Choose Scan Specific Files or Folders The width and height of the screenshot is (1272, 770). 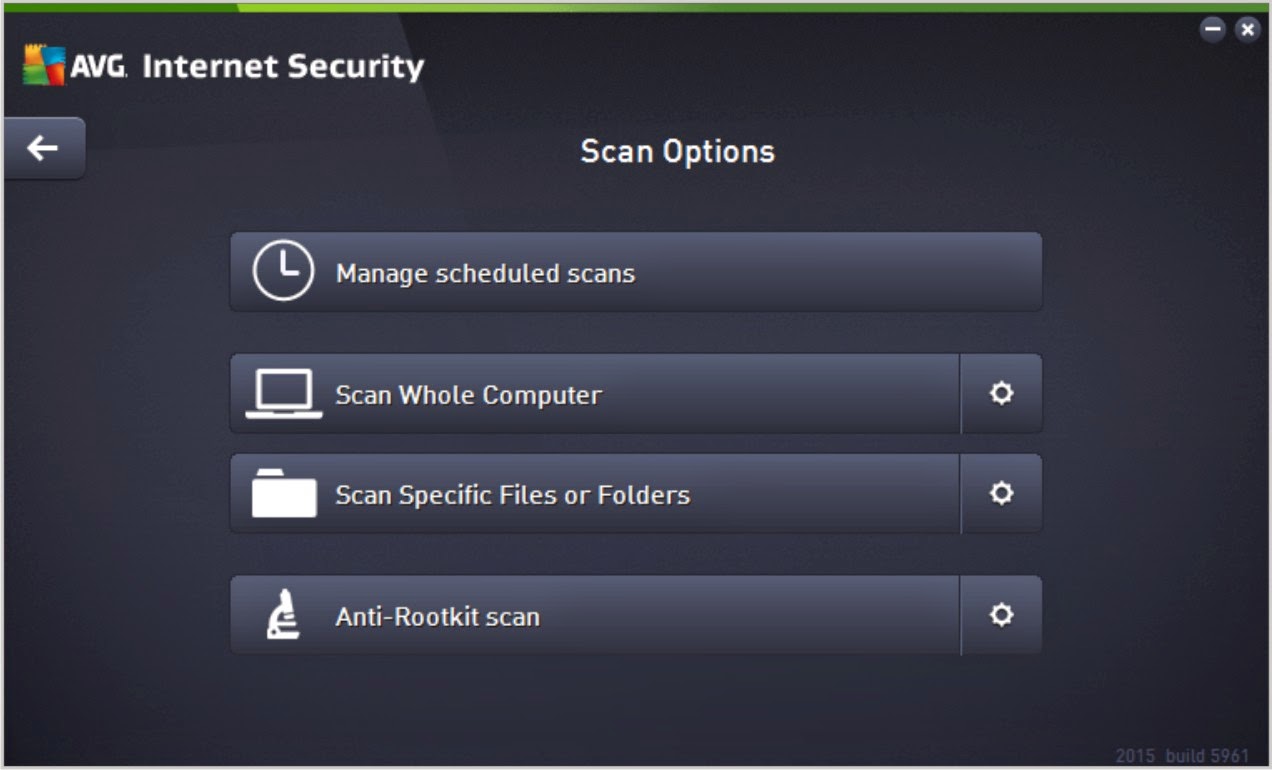(512, 495)
